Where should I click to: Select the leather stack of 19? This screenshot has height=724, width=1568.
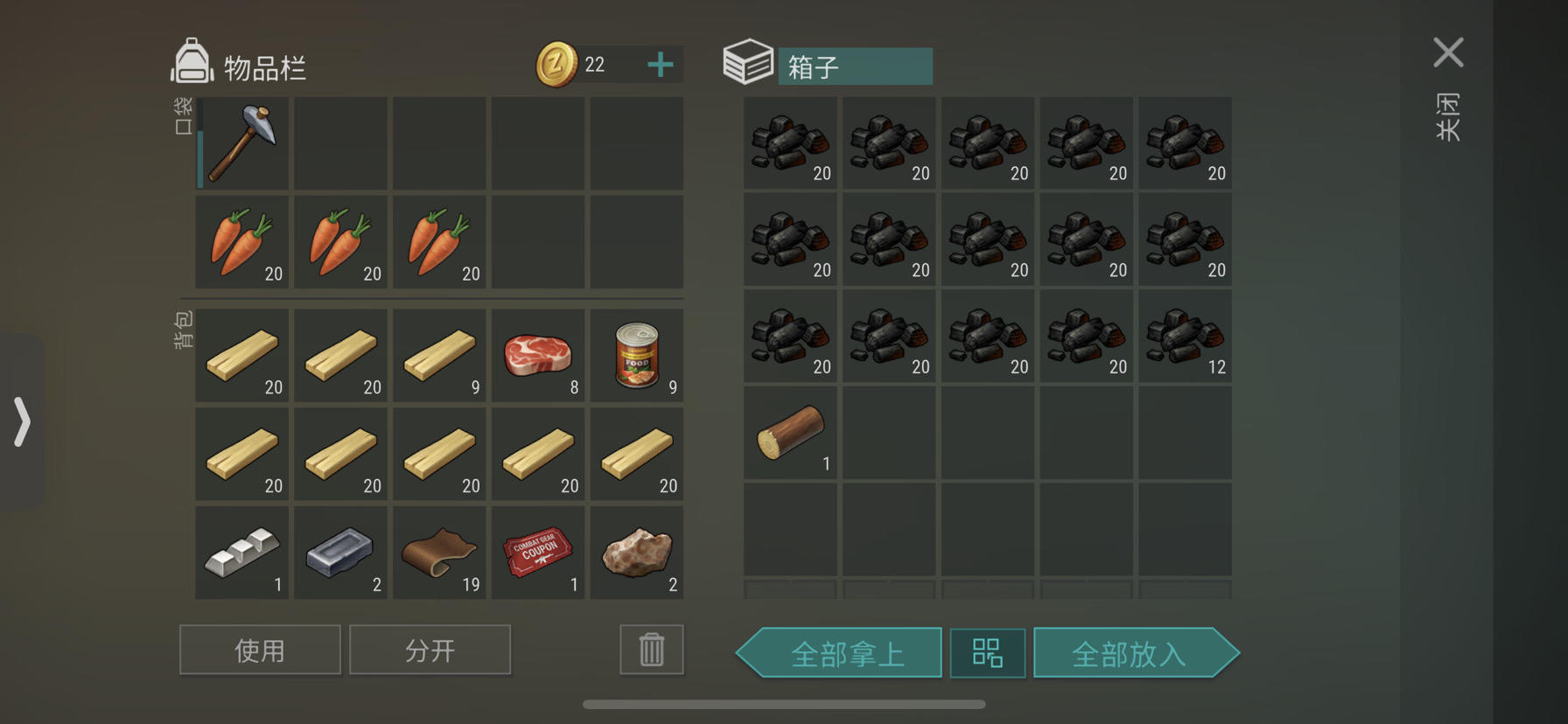439,553
